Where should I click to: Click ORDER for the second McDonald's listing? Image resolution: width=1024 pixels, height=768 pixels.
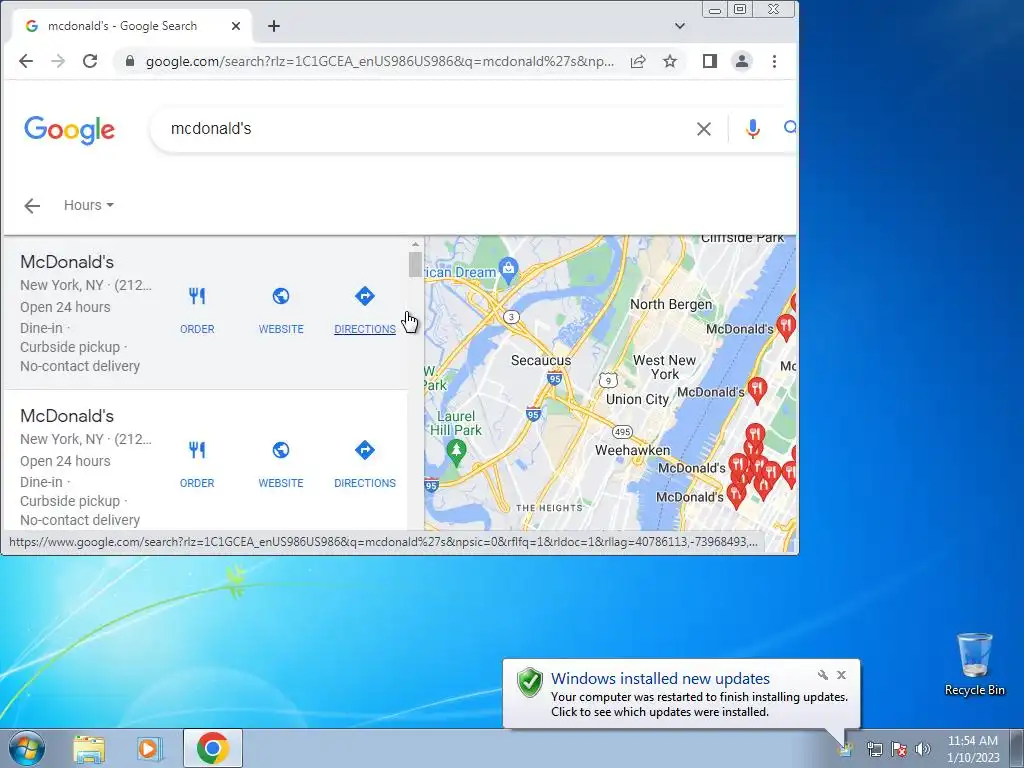click(197, 464)
